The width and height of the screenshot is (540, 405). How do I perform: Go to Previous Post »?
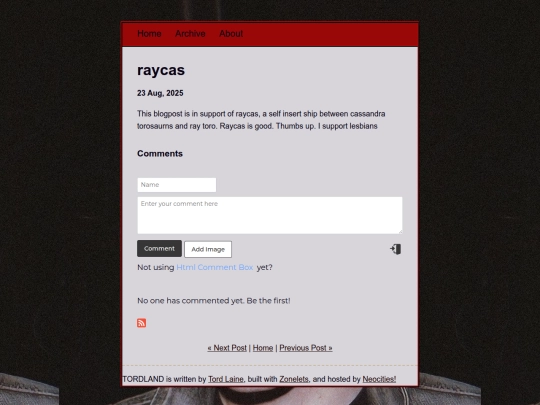(x=306, y=348)
